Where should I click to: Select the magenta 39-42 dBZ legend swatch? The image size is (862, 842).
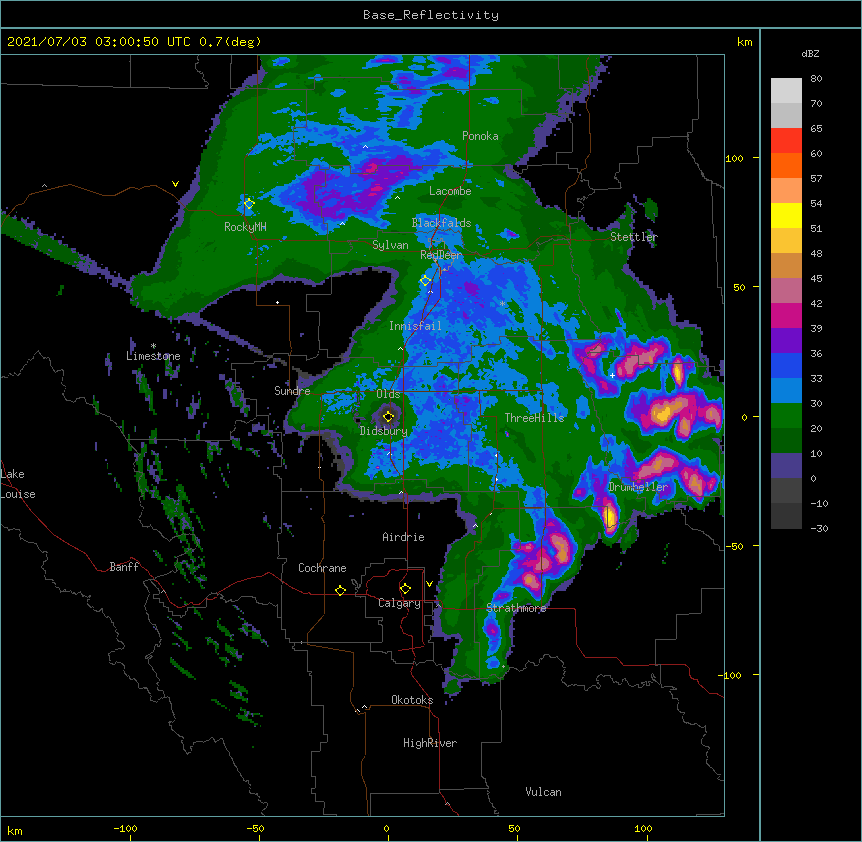click(786, 315)
